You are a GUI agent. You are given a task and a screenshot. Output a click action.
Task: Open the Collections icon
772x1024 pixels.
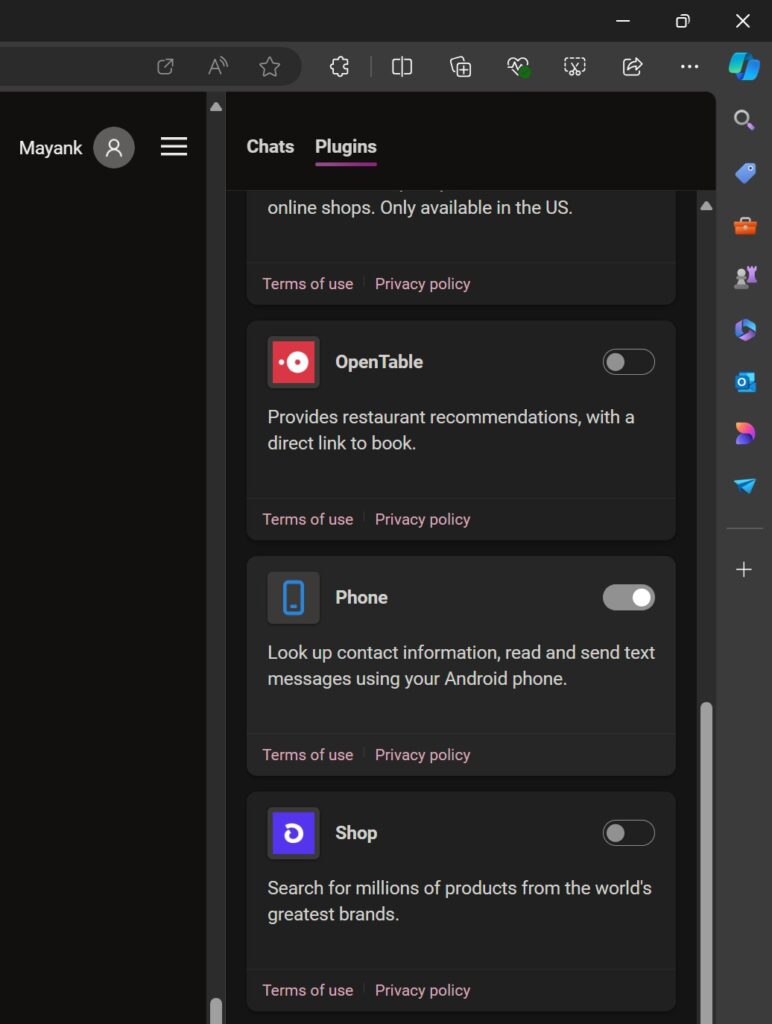(460, 66)
